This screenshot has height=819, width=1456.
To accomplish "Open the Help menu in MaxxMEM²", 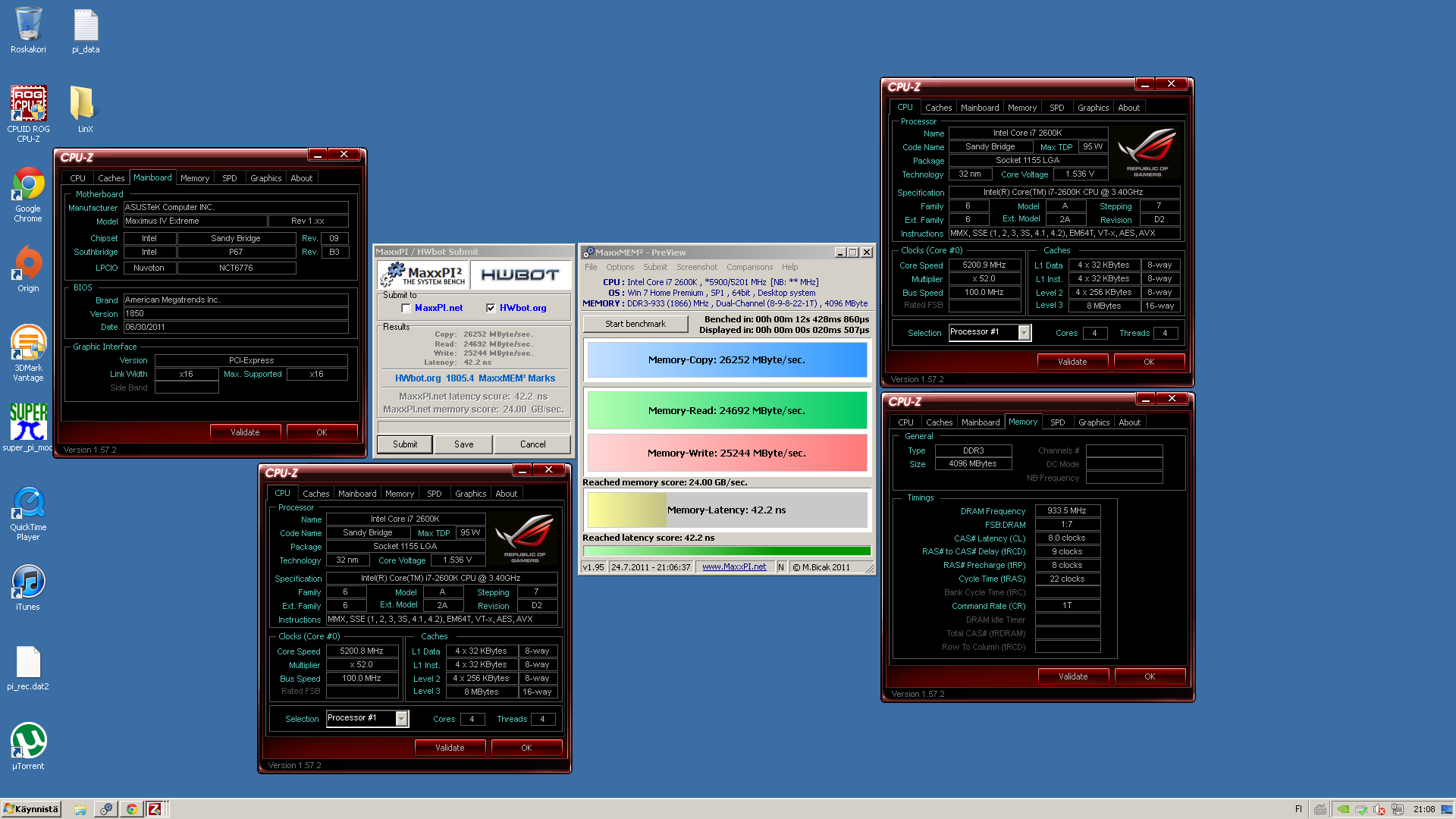I will pos(789,267).
